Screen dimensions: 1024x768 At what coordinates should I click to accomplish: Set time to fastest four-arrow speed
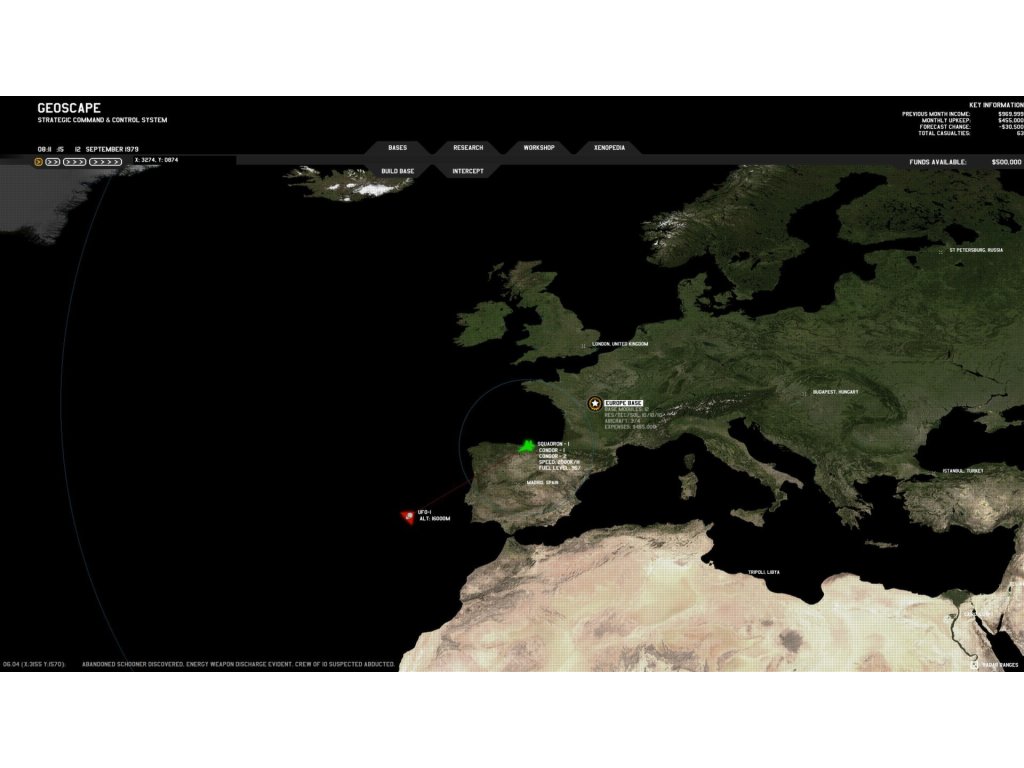pos(105,162)
